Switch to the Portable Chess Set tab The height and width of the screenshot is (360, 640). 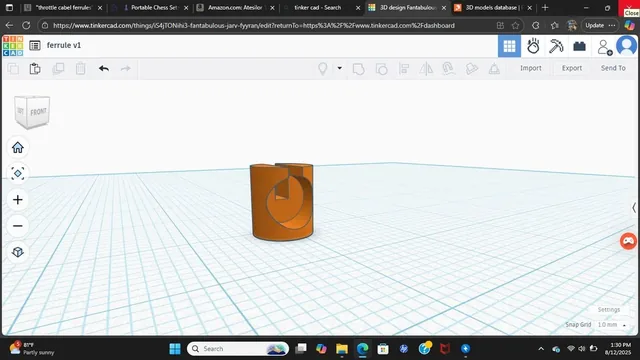pos(150,8)
